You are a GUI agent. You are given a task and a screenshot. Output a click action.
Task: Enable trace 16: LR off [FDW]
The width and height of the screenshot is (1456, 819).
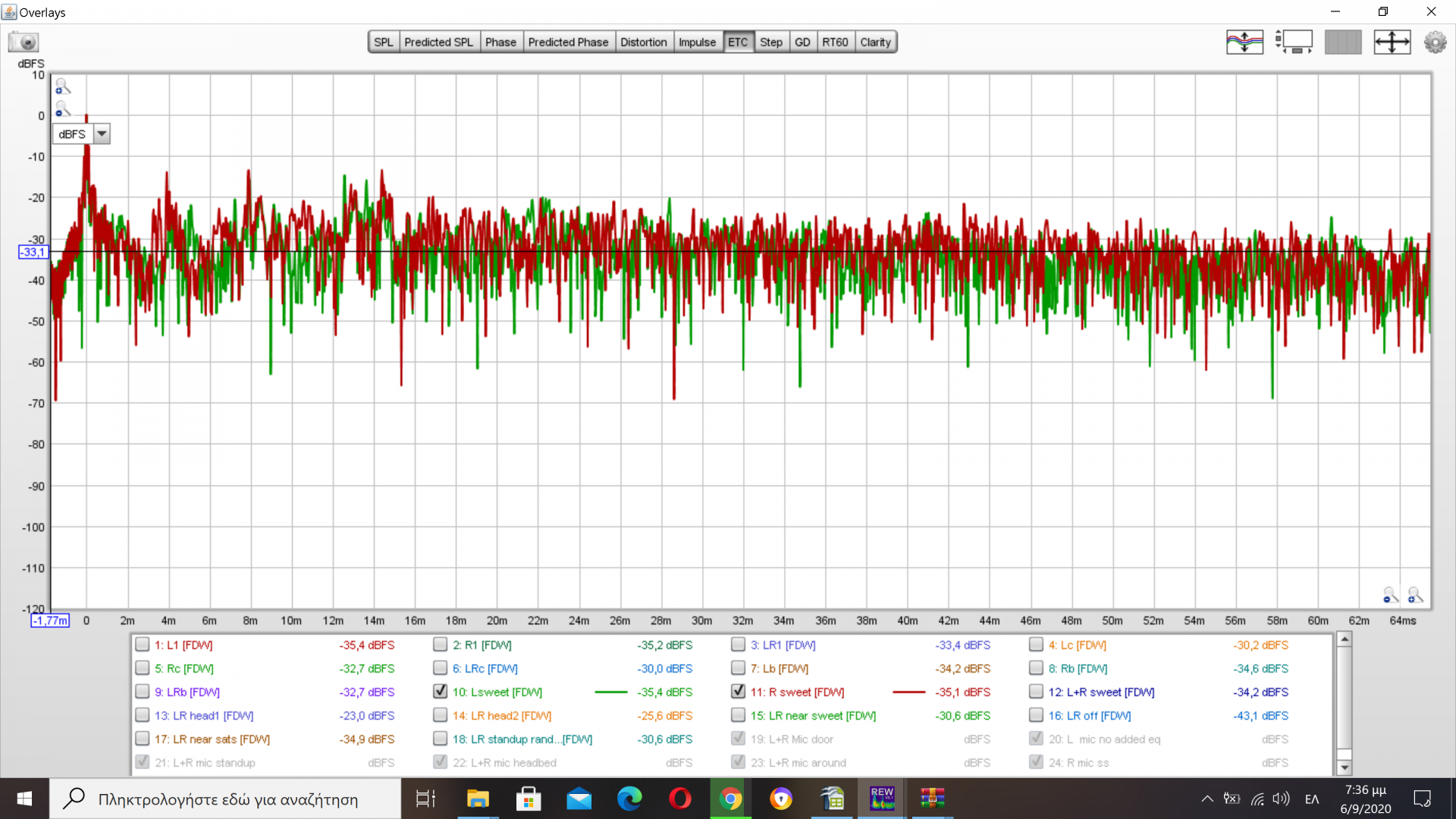pos(1036,715)
